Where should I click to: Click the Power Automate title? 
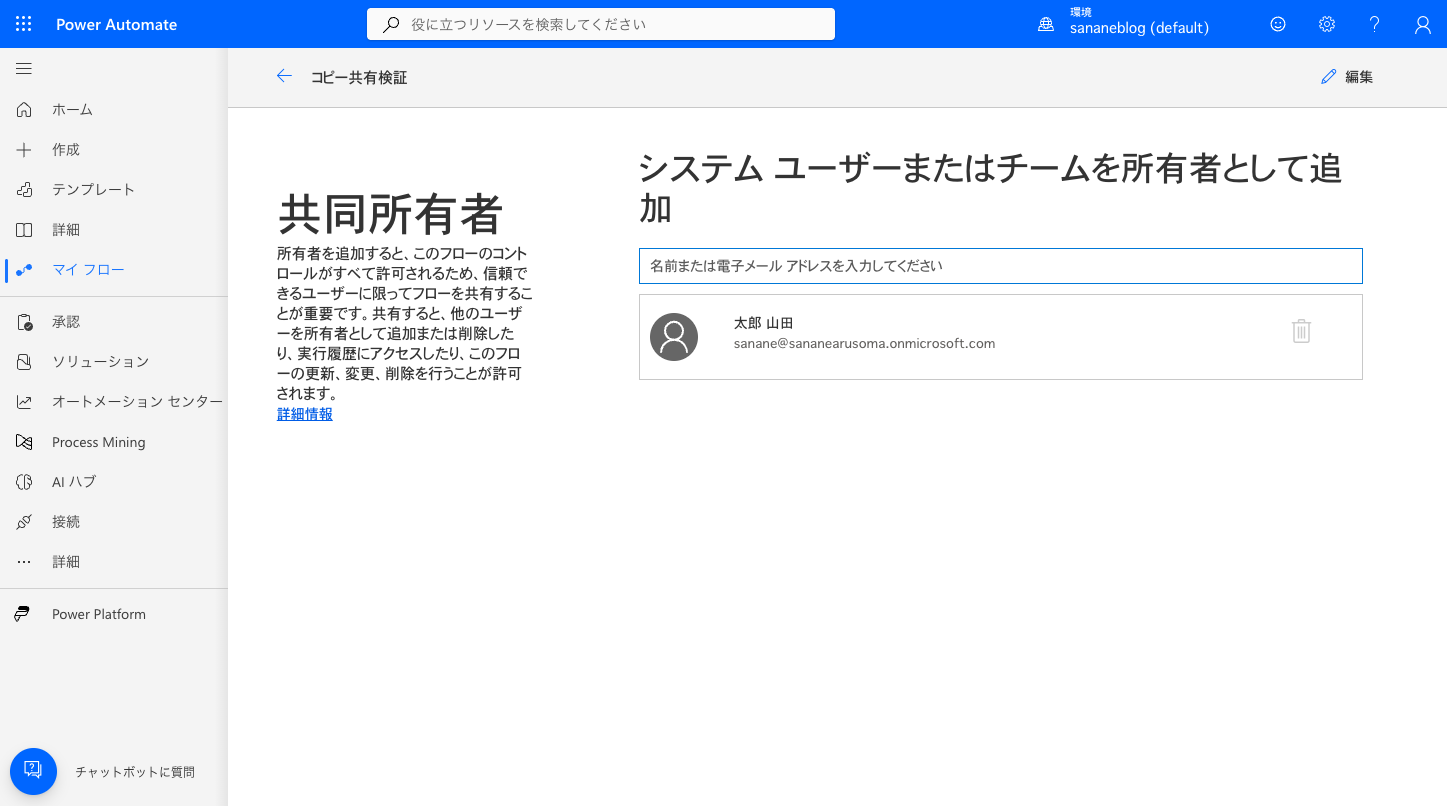pyautogui.click(x=116, y=24)
